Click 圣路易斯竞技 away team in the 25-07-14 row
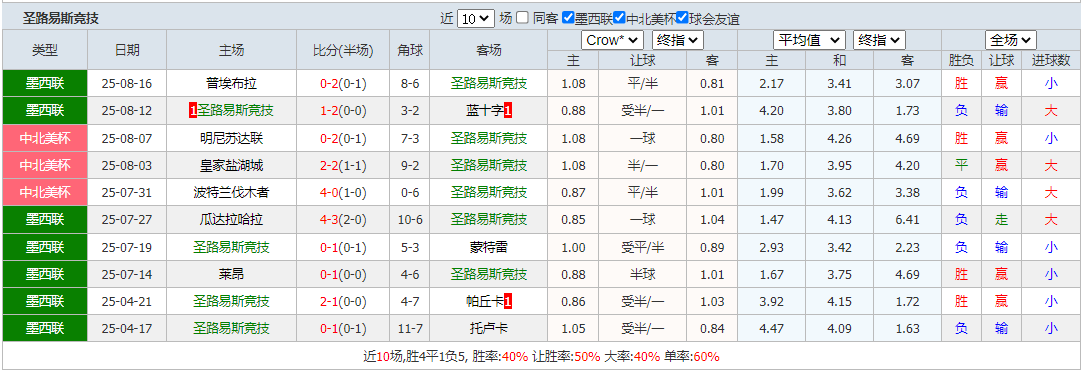The image size is (1086, 373). [488, 274]
